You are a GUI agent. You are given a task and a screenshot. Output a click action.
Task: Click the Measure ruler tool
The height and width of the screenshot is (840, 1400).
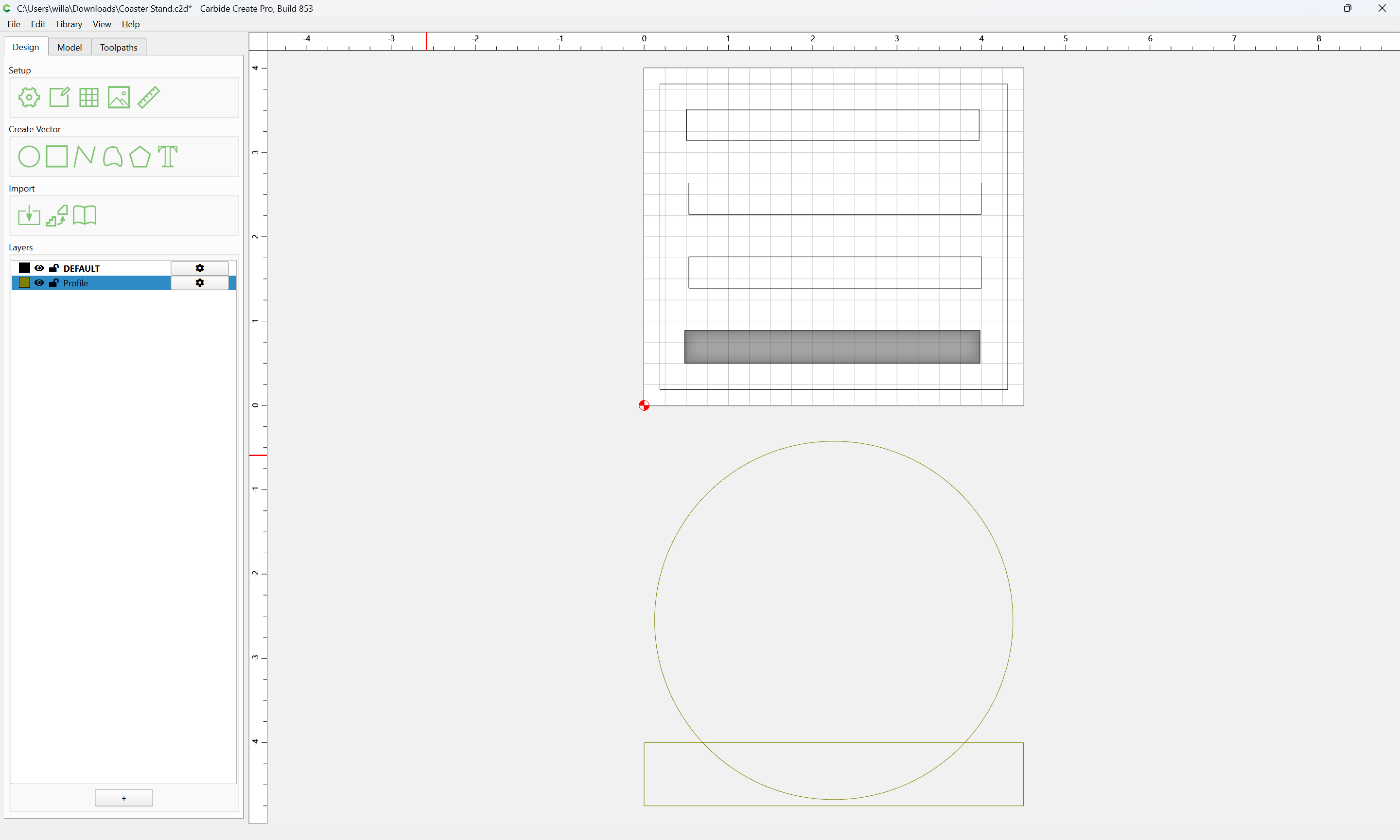point(149,97)
